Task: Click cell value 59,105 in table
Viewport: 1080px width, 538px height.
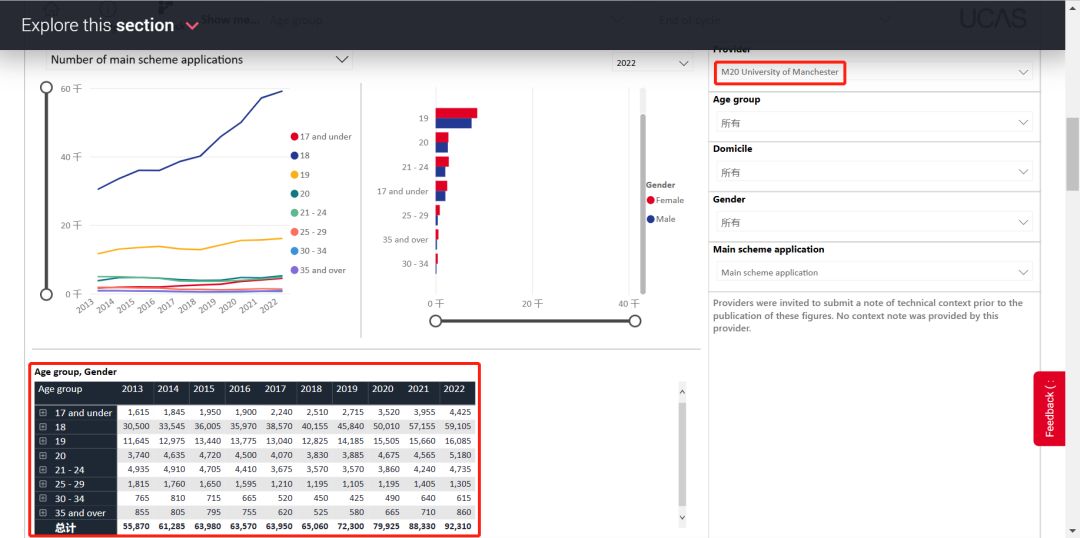Action: [457, 427]
